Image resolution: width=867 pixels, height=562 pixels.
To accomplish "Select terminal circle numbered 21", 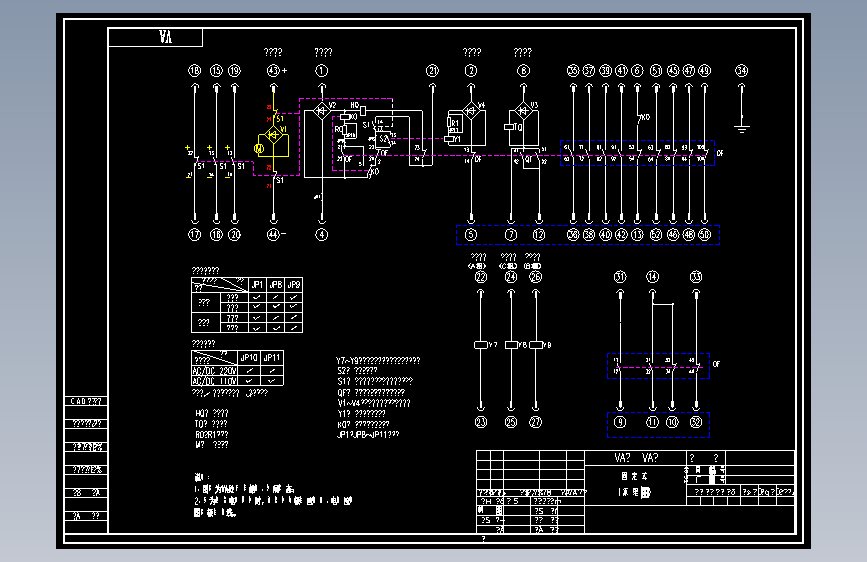I will [x=432, y=71].
